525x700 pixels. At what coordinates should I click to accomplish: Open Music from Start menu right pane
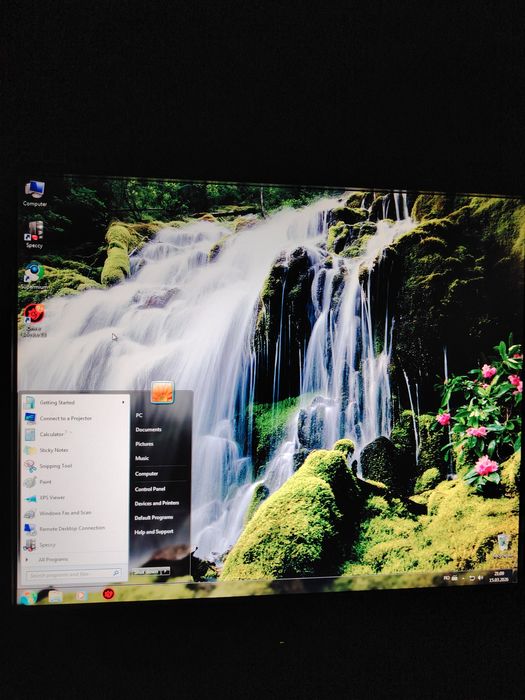coord(142,458)
